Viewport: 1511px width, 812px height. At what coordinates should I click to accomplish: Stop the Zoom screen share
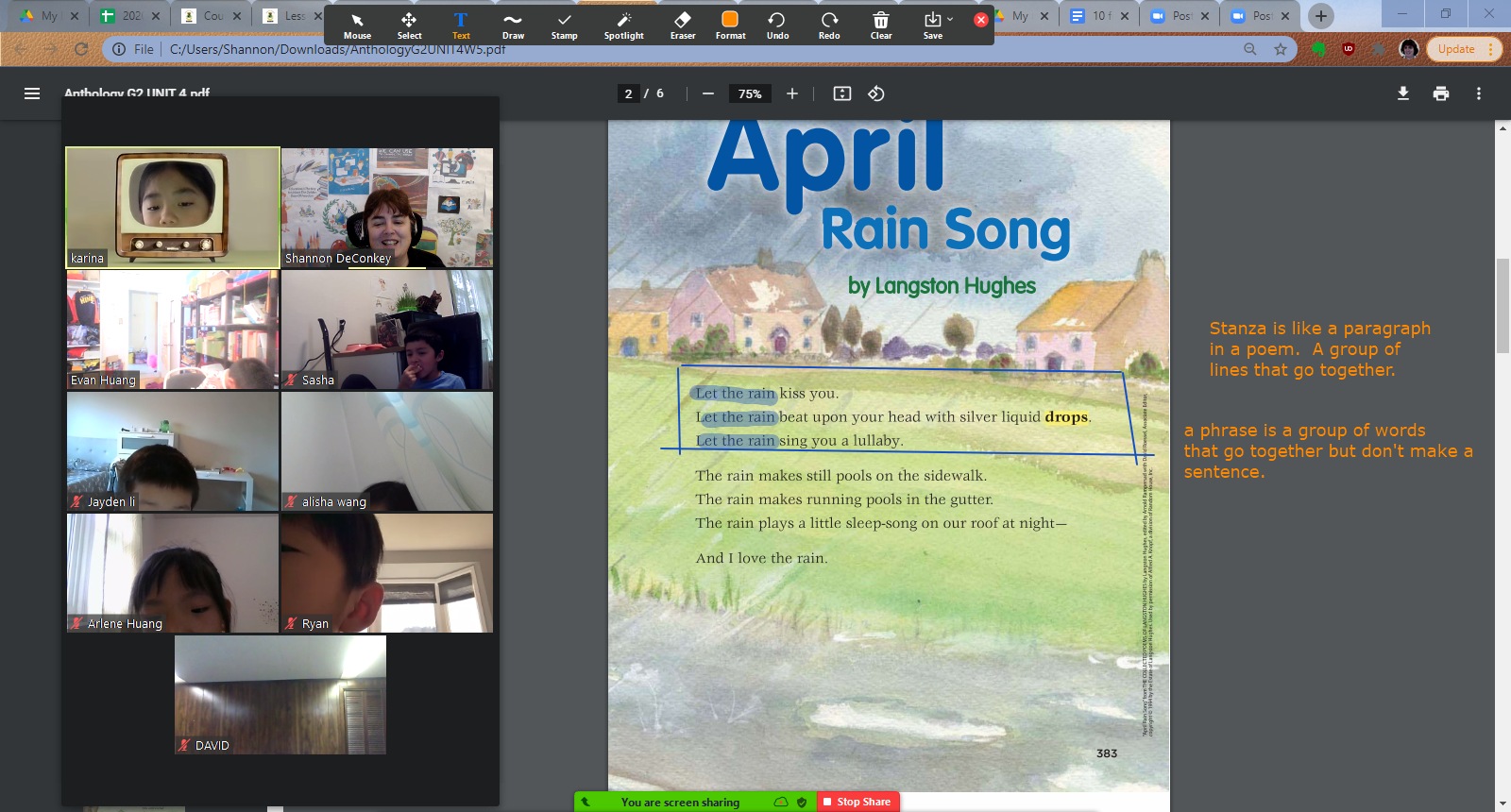click(x=857, y=802)
